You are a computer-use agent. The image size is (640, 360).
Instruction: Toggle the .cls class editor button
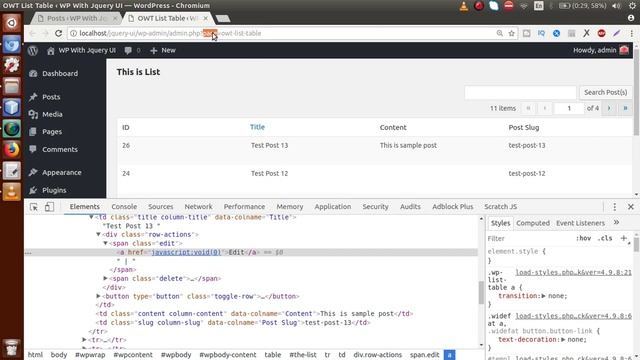coord(604,238)
